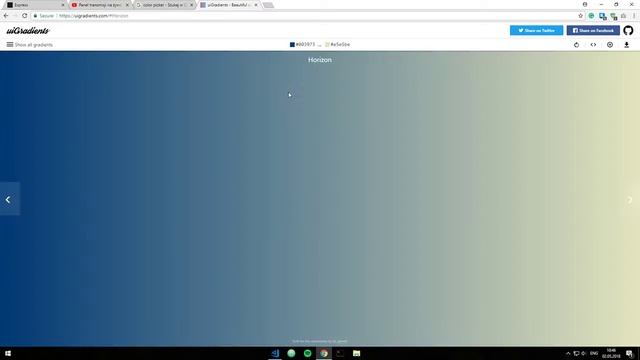
Task: Click the secure padlock icon
Action: click(x=36, y=16)
